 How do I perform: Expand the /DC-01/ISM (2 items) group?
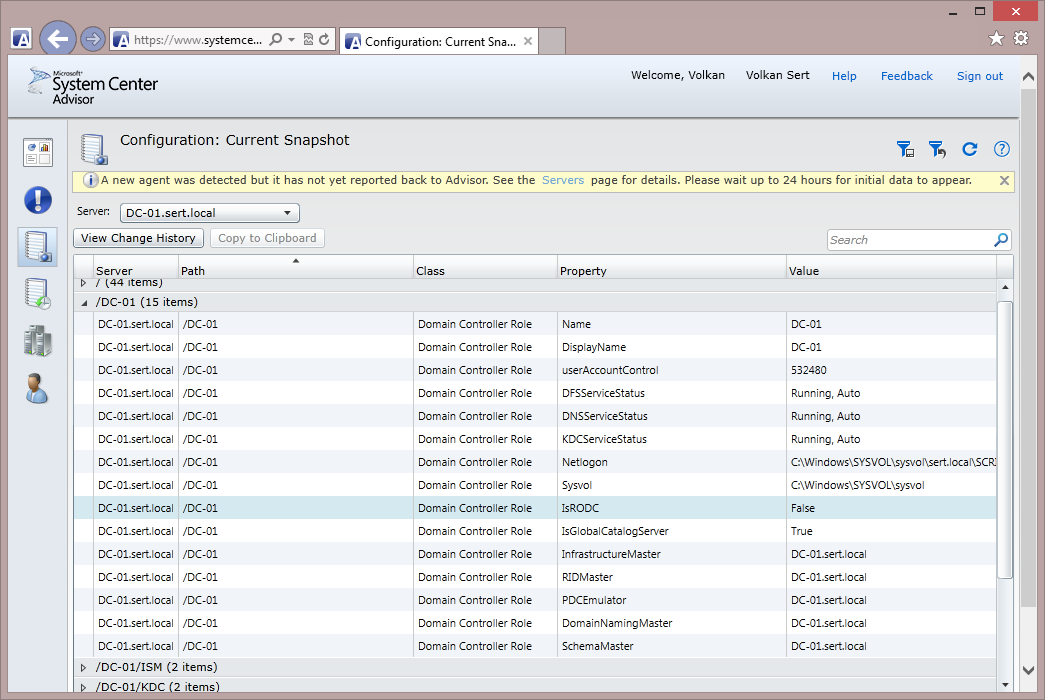[x=83, y=667]
